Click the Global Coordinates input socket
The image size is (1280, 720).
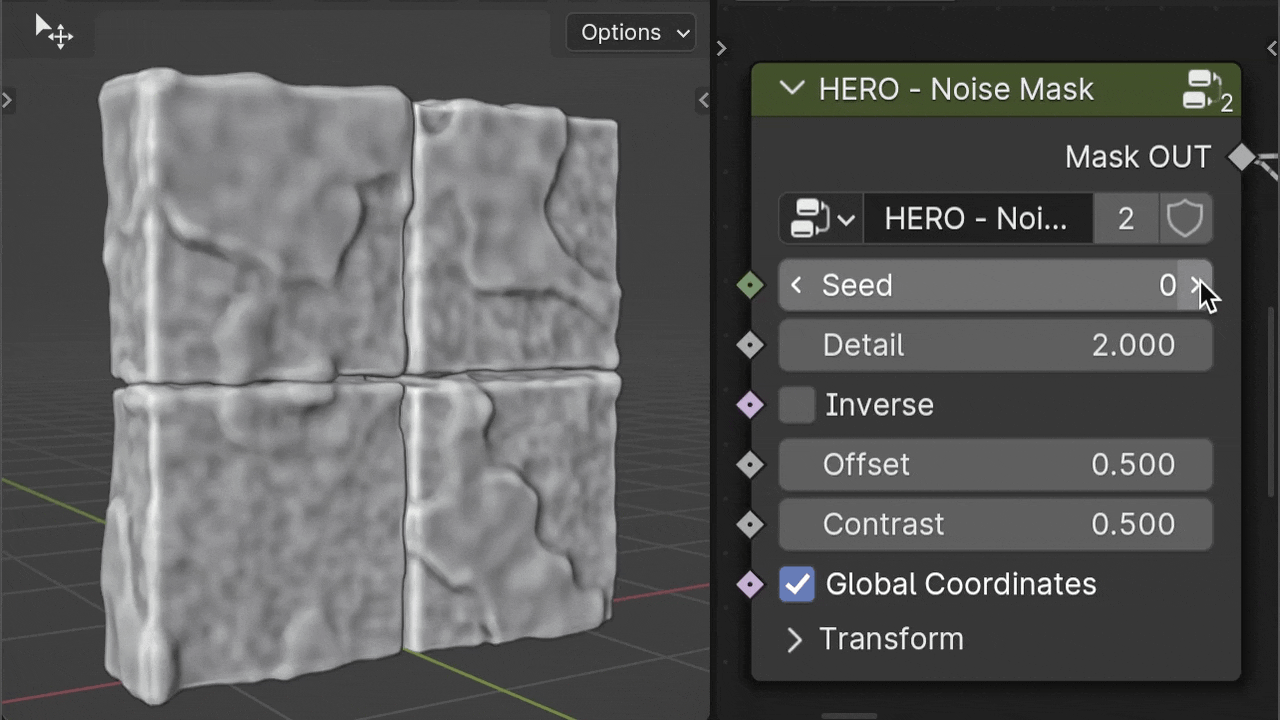click(750, 584)
